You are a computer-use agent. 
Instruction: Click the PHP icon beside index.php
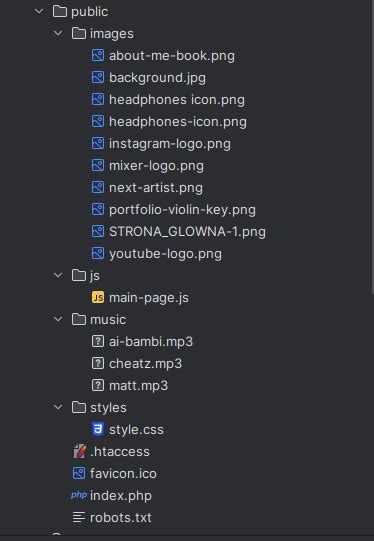pyautogui.click(x=79, y=495)
